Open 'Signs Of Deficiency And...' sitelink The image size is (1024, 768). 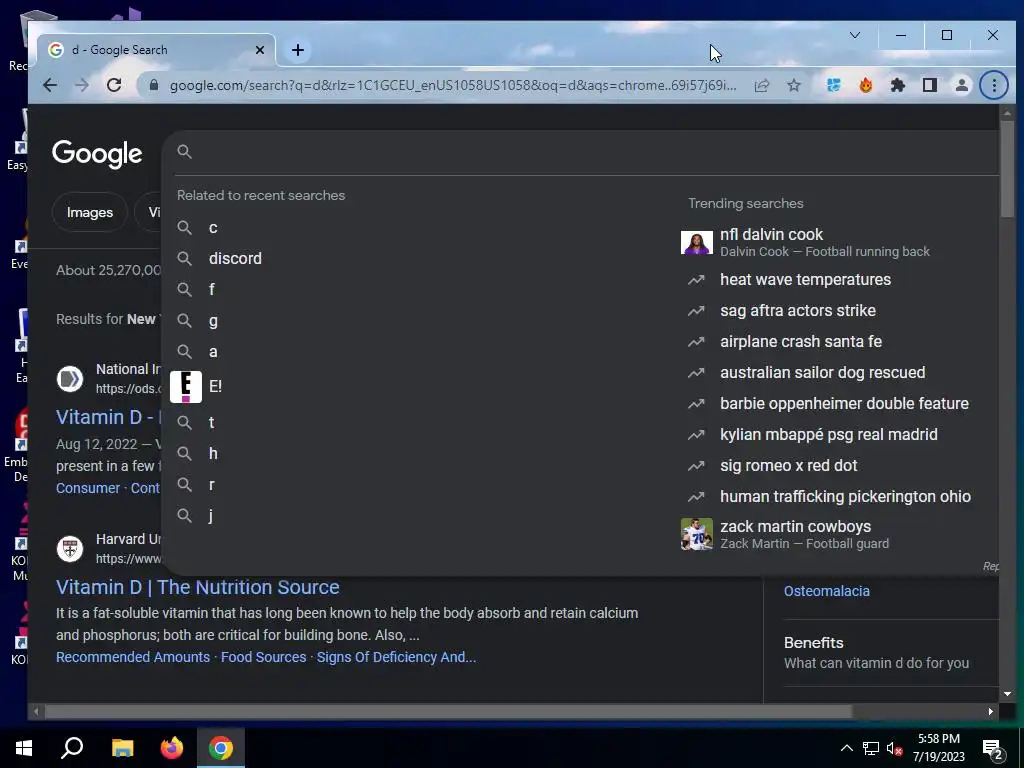point(396,657)
